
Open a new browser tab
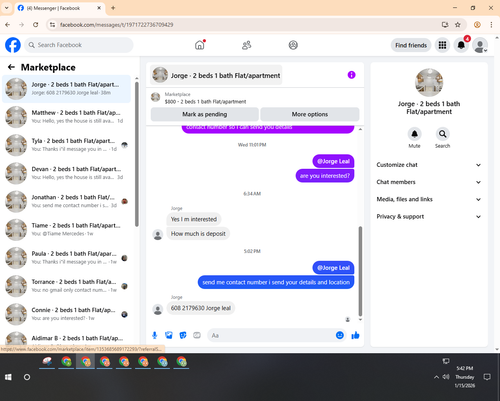[x=113, y=8]
